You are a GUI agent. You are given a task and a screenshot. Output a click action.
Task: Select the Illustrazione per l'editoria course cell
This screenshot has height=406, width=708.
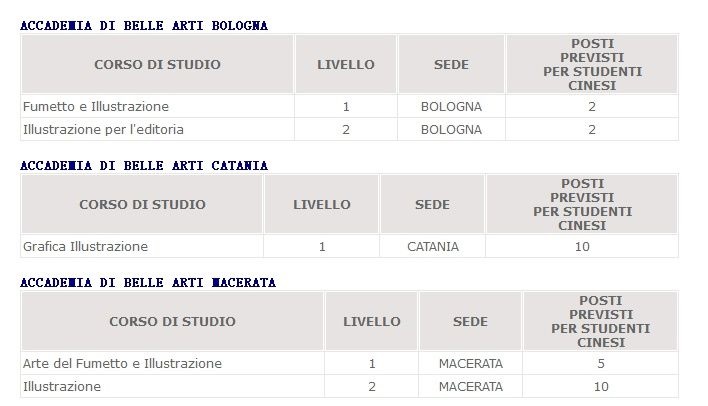pos(103,129)
